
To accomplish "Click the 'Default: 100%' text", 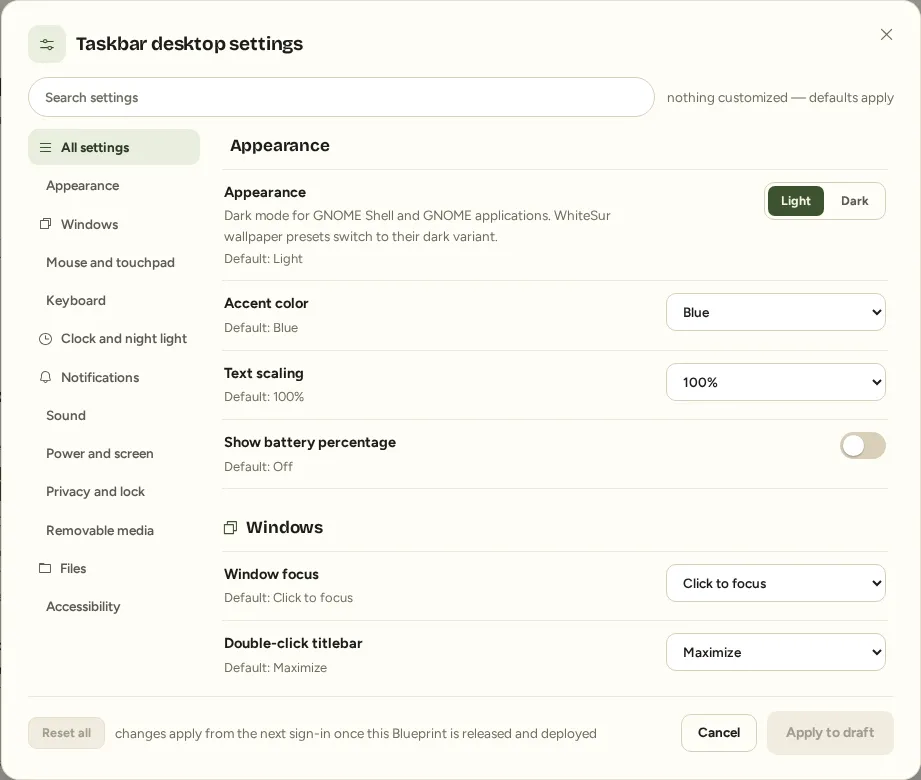I will (264, 397).
